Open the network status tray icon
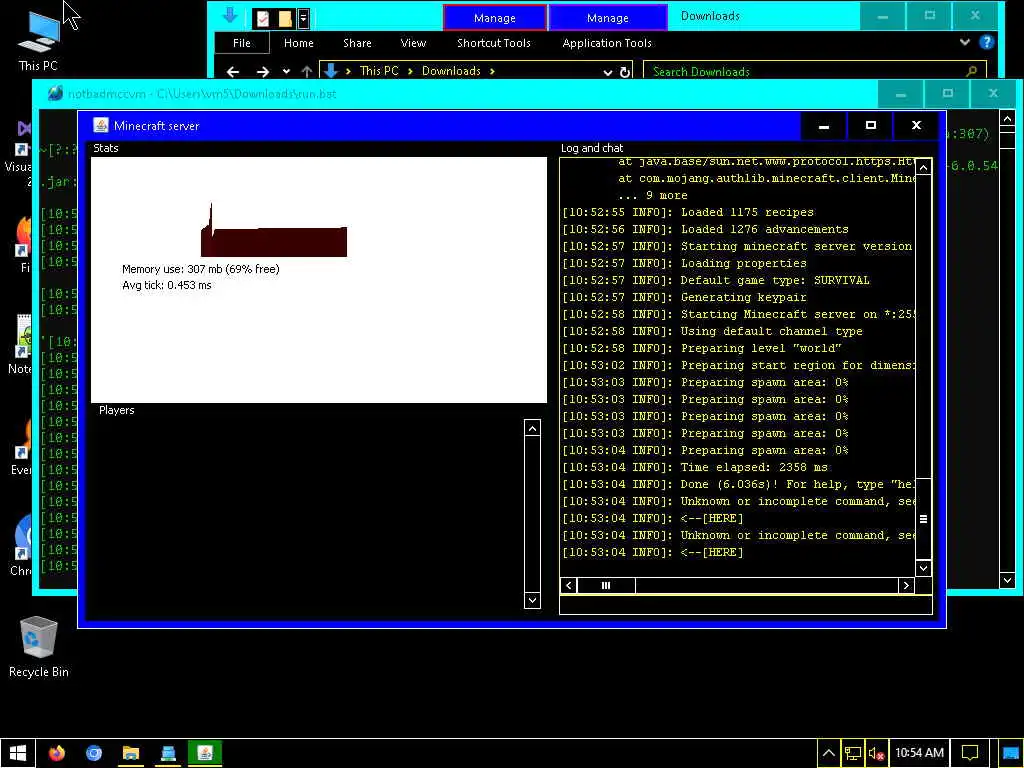 pos(852,753)
